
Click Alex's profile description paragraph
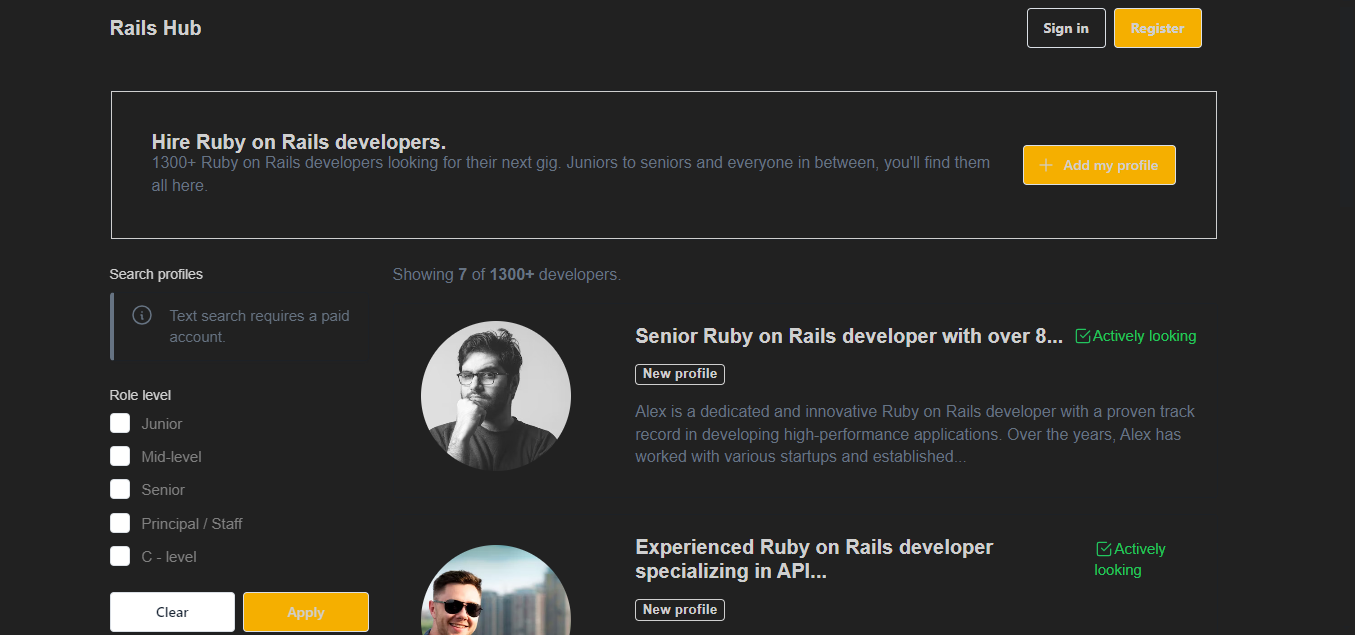[x=915, y=434]
